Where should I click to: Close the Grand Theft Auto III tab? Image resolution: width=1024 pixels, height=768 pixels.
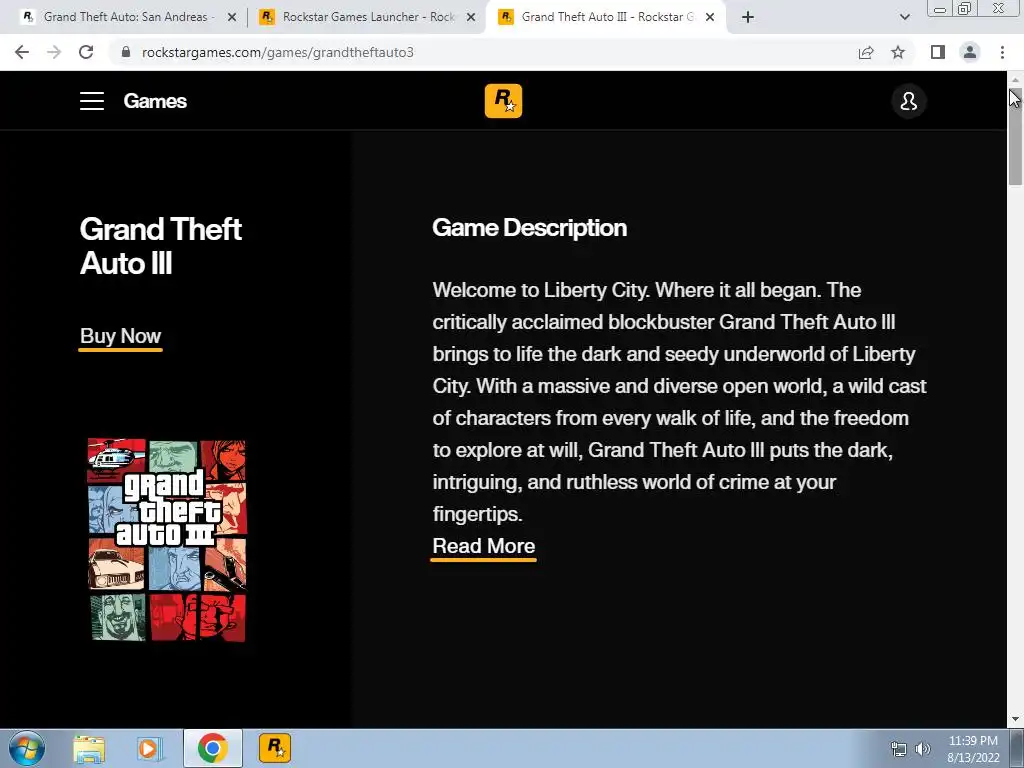[x=710, y=17]
